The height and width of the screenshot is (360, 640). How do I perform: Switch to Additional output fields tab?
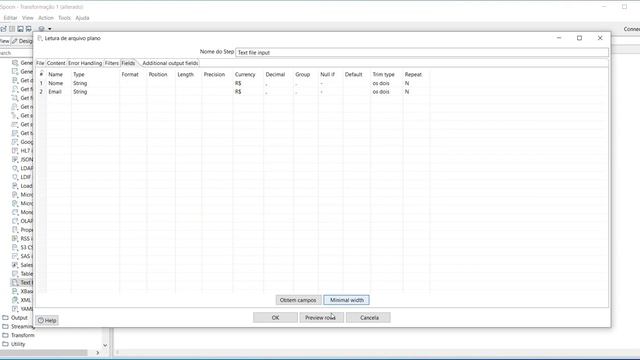170,63
